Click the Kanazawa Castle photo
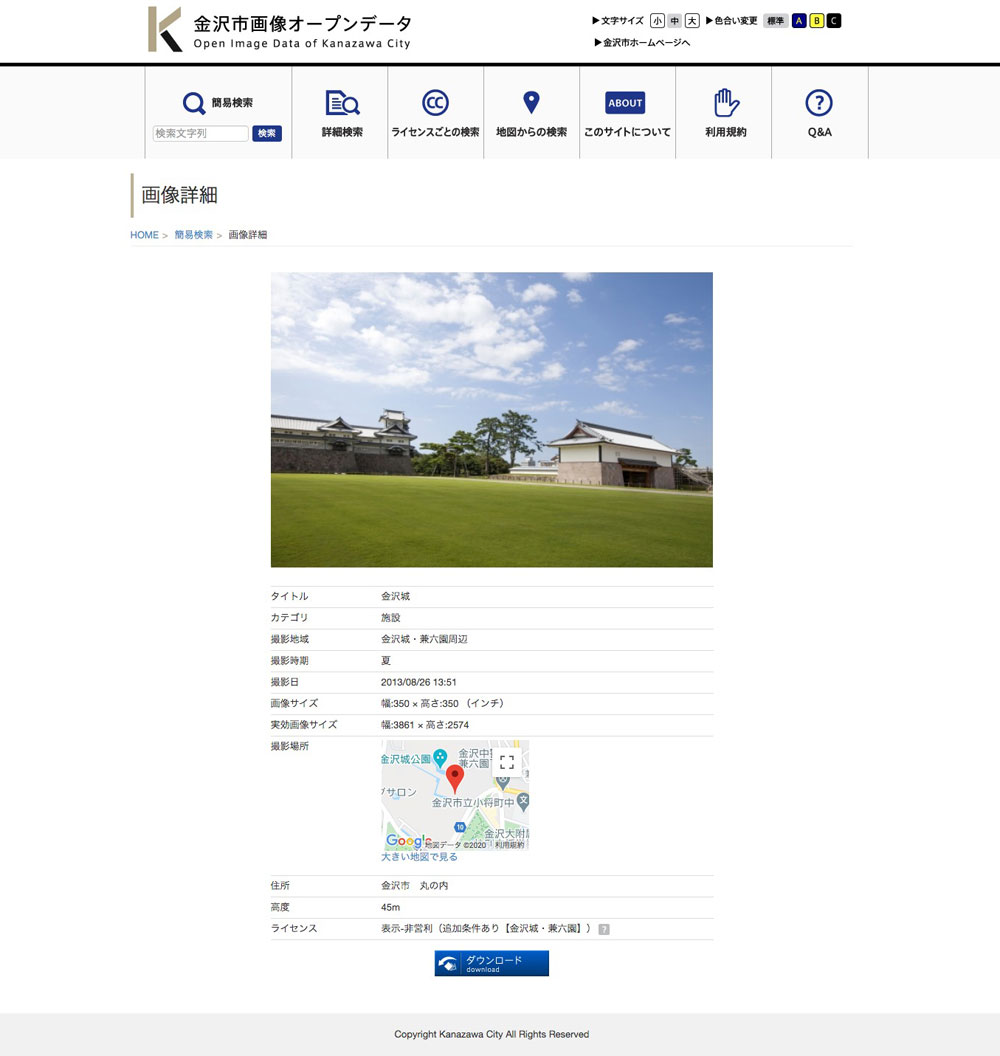 [x=492, y=420]
